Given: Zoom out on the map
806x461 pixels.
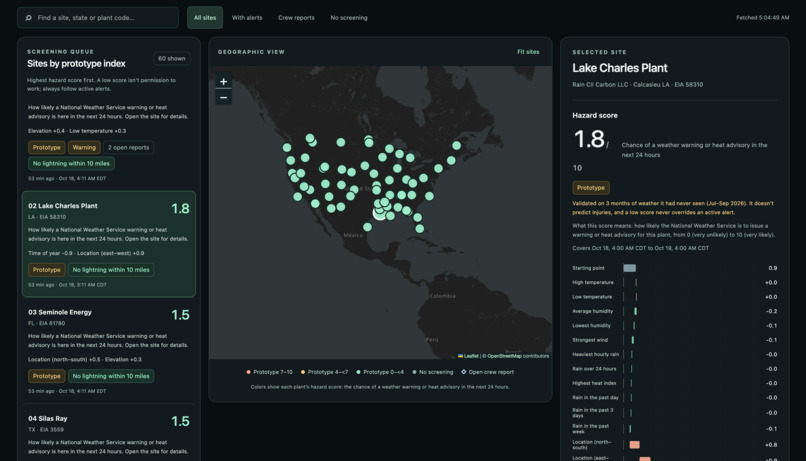Looking at the screenshot, I should point(223,97).
